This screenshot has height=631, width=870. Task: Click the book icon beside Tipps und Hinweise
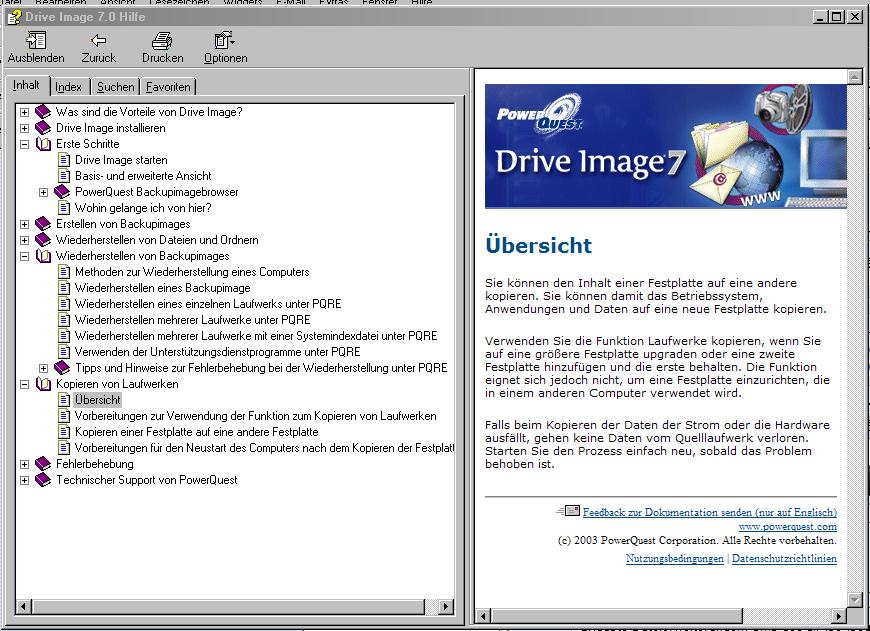click(x=62, y=367)
